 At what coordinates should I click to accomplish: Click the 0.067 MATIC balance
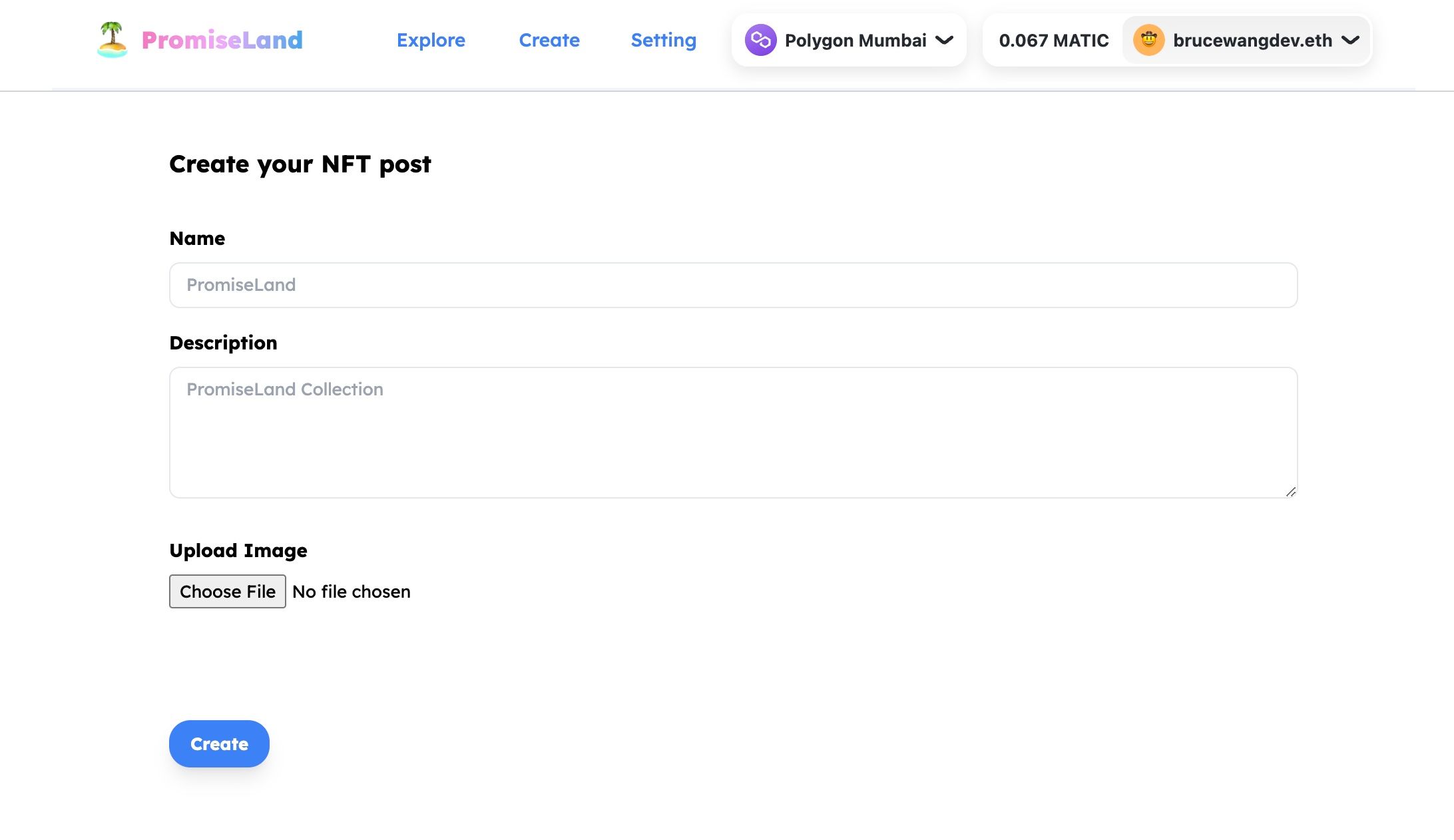pos(1054,41)
